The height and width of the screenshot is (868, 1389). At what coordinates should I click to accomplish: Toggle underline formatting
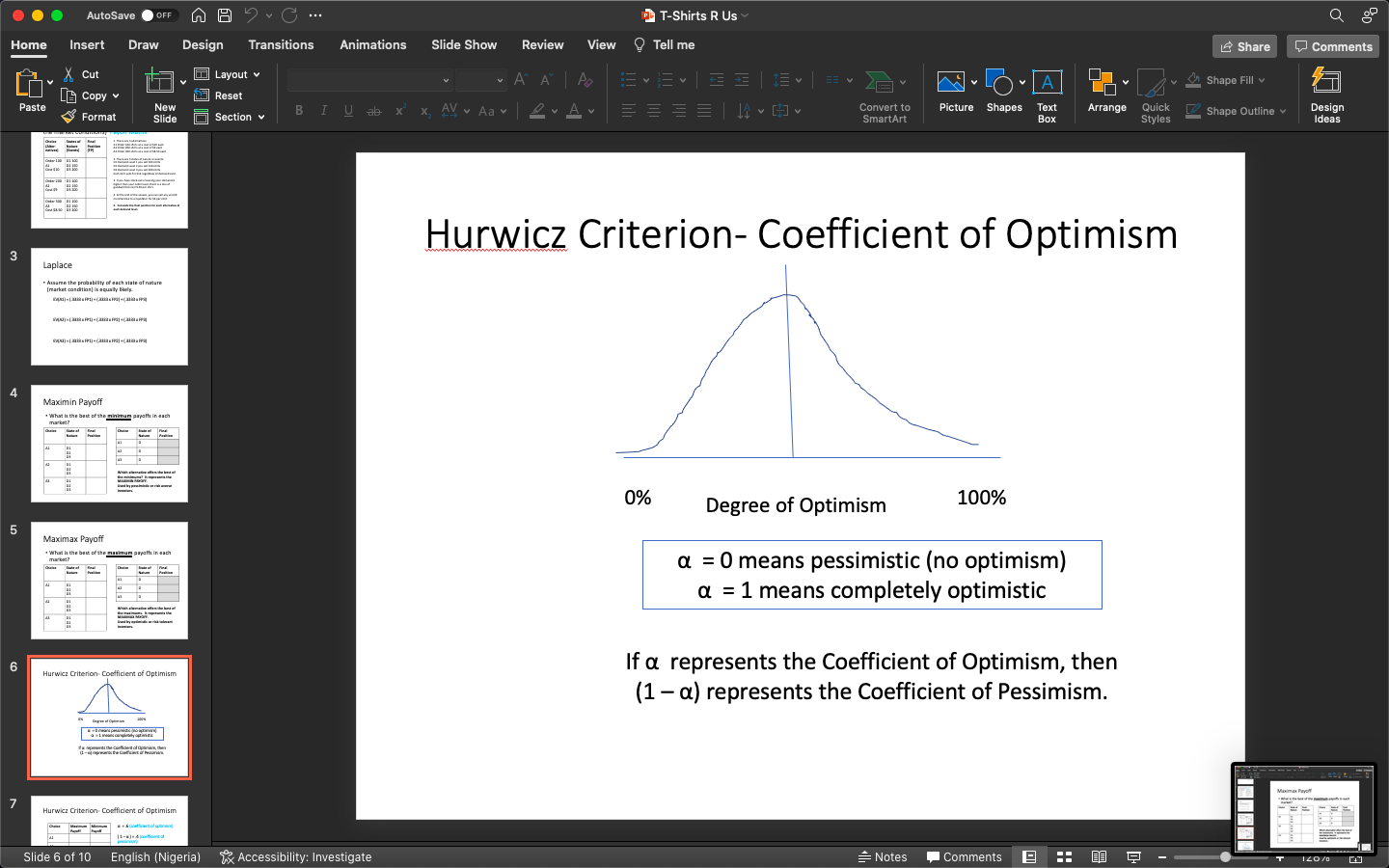[x=348, y=111]
